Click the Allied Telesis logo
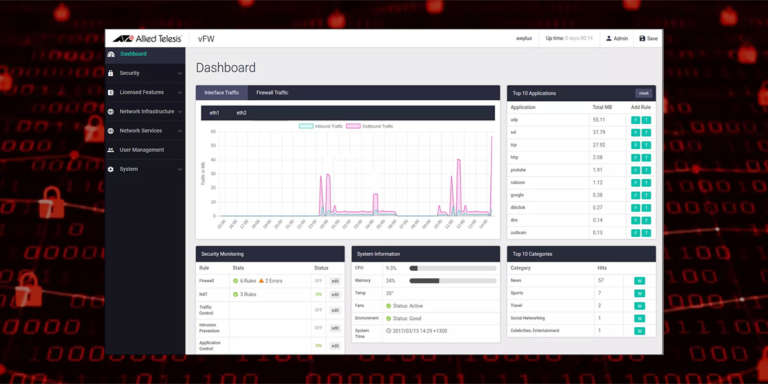Image resolution: width=768 pixels, height=384 pixels. coord(147,38)
